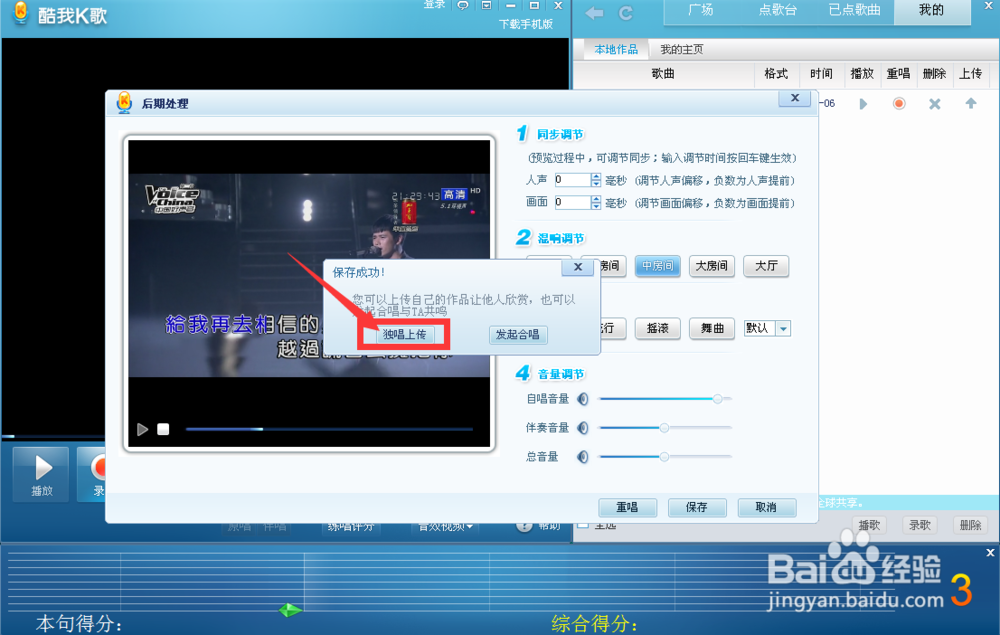
Task: Adjust the 伴奏音量 volume slider
Action: point(665,428)
